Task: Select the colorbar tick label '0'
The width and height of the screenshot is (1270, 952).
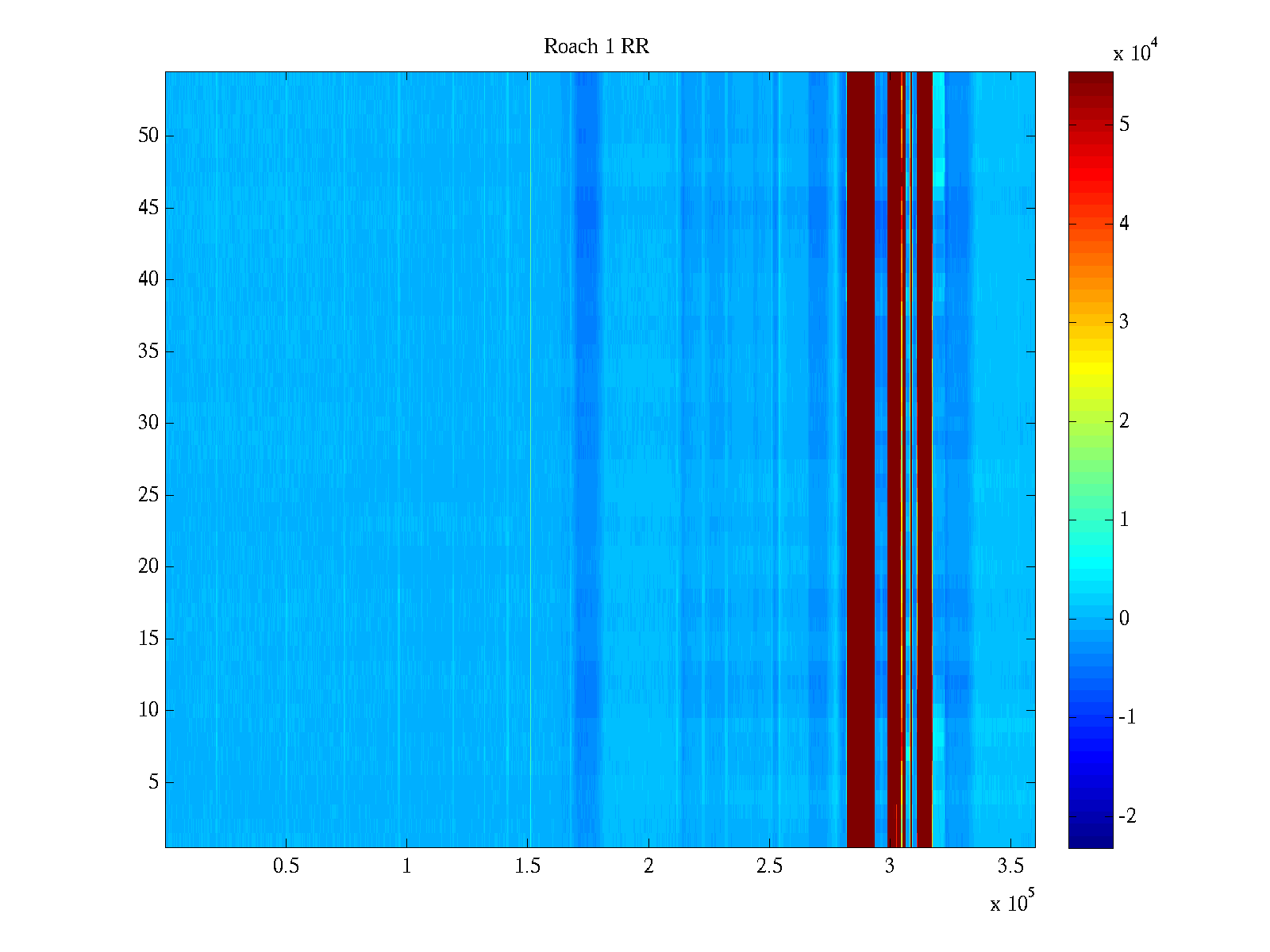Action: pyautogui.click(x=1123, y=619)
